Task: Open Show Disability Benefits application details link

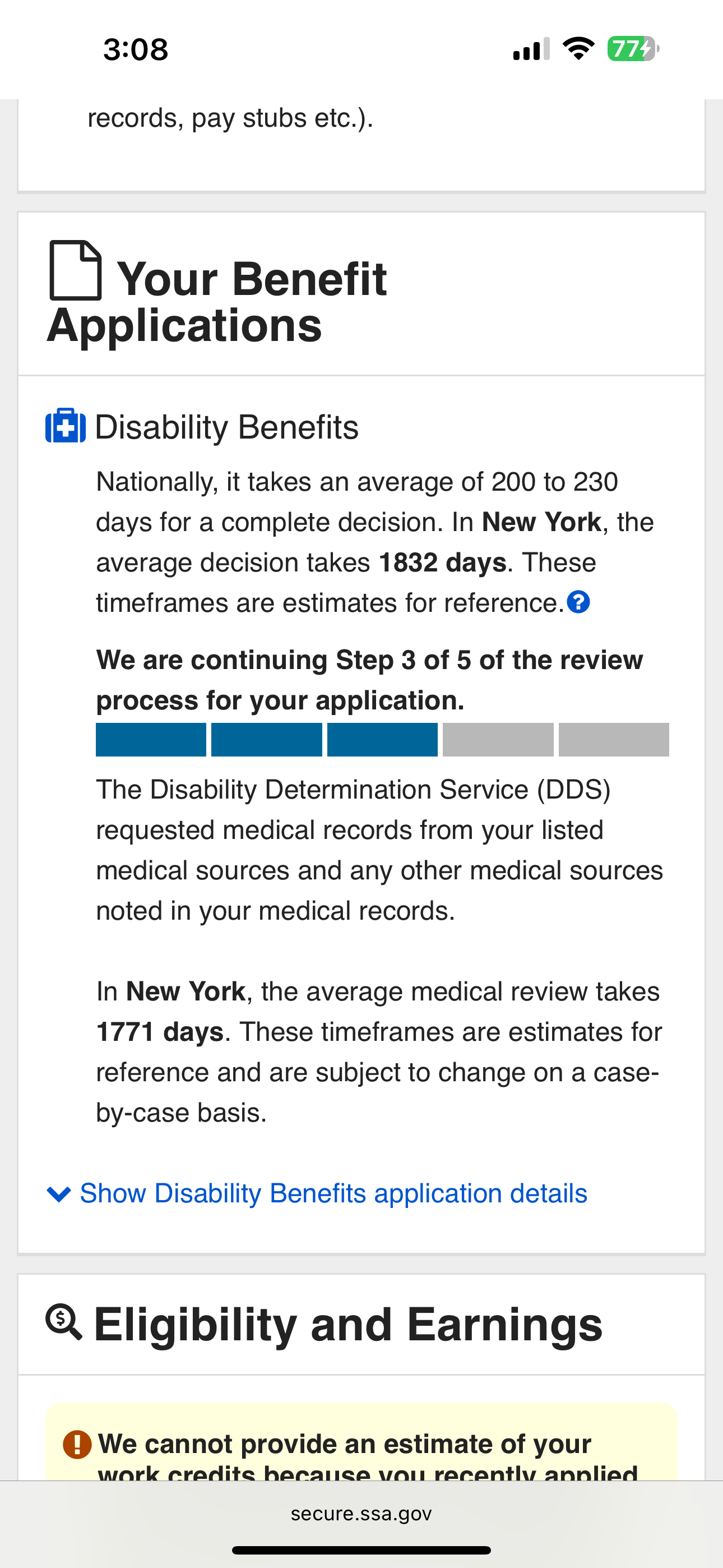Action: (333, 1193)
